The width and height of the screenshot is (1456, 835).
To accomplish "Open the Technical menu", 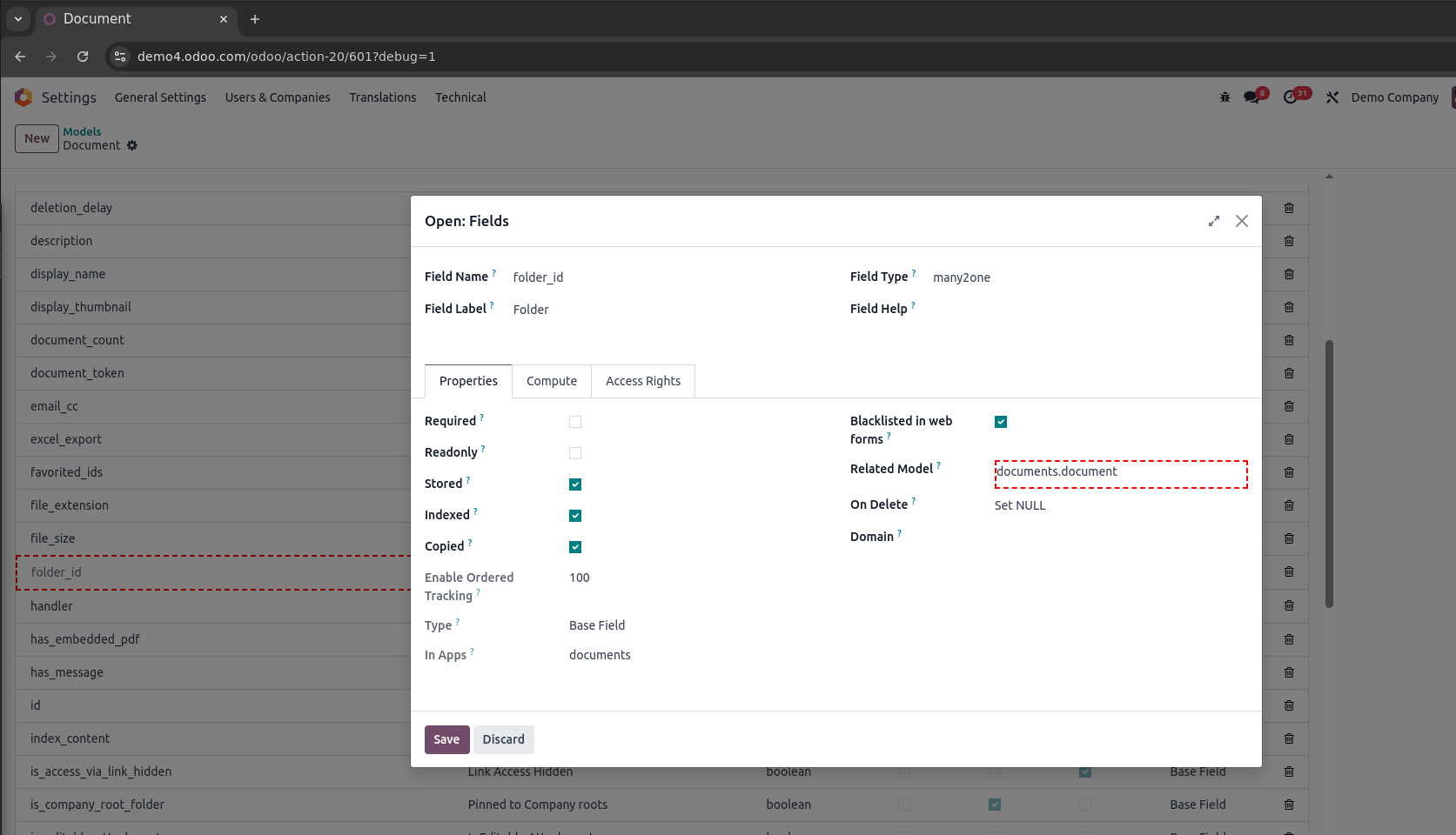I will coord(460,97).
